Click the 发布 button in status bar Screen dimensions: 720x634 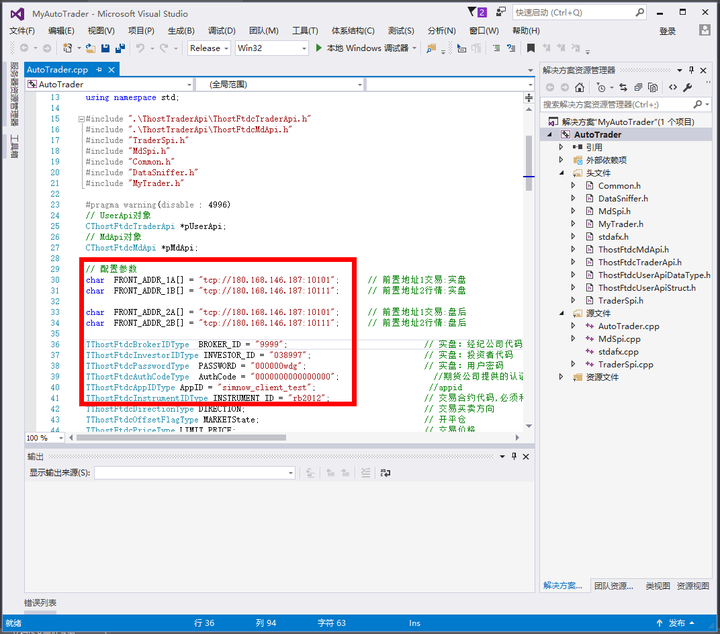click(676, 623)
